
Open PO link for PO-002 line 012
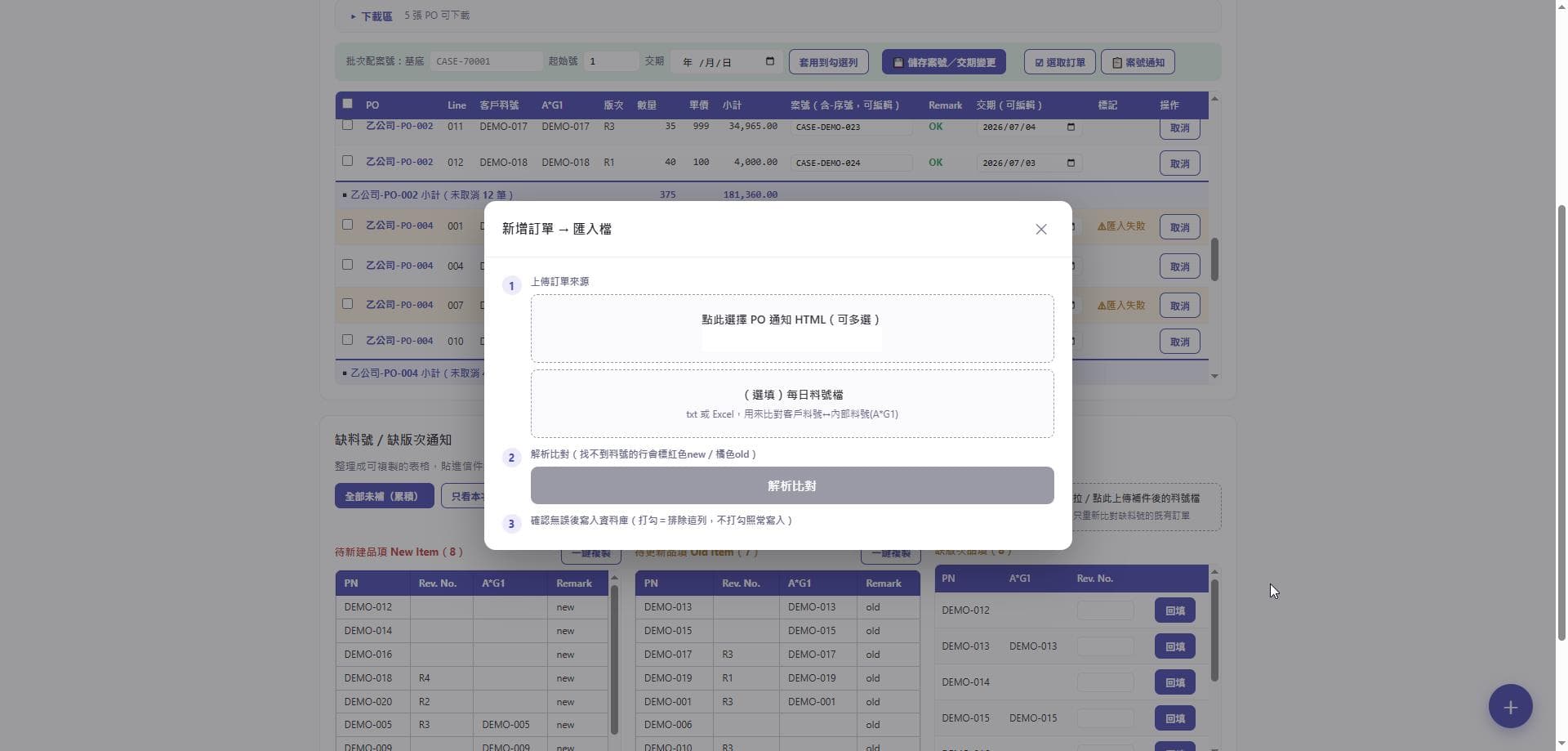tap(399, 162)
